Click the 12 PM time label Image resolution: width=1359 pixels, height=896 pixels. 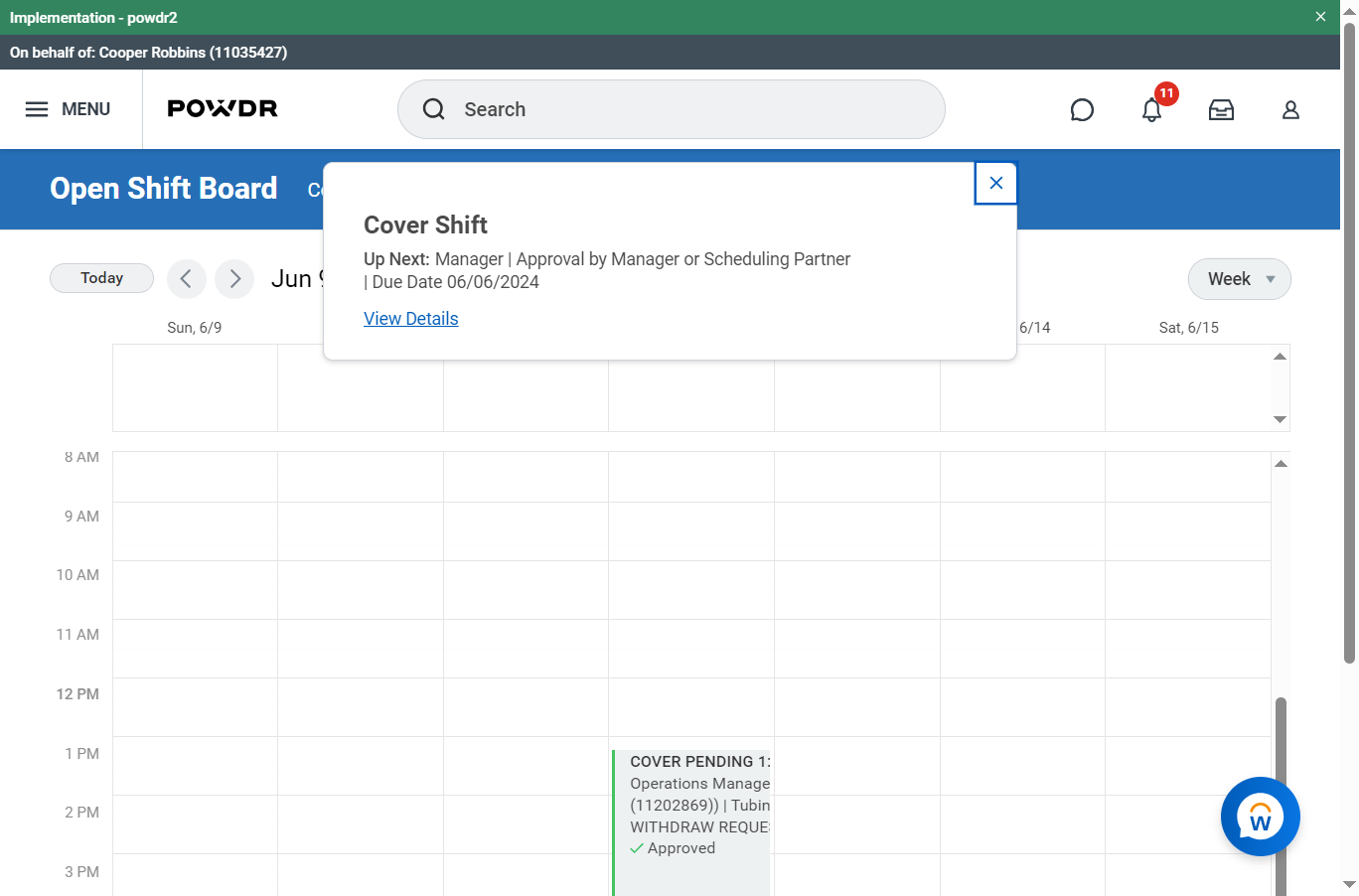point(77,694)
